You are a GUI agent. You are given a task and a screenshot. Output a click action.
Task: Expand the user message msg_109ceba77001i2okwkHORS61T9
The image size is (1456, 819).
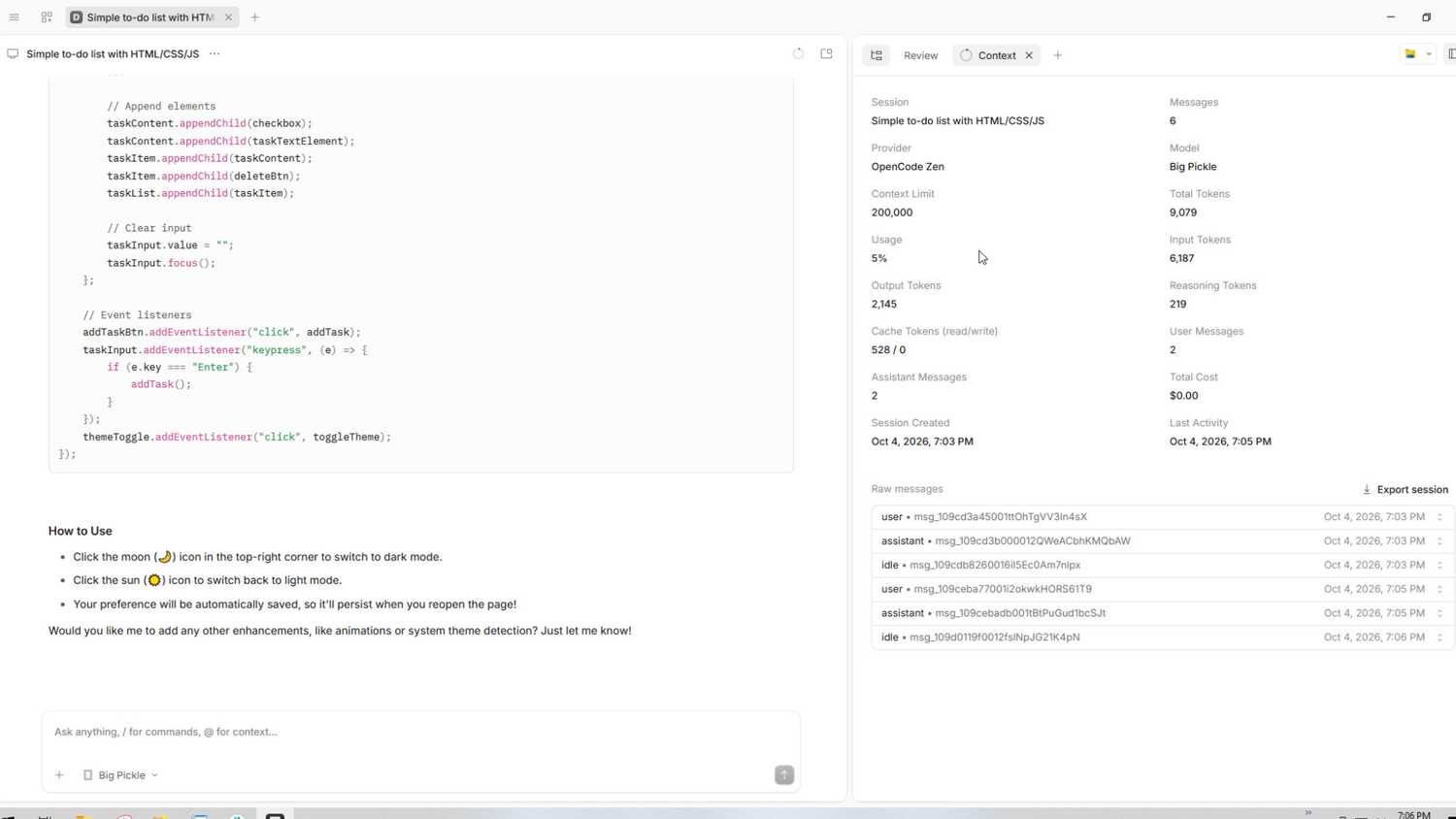coord(1163,589)
